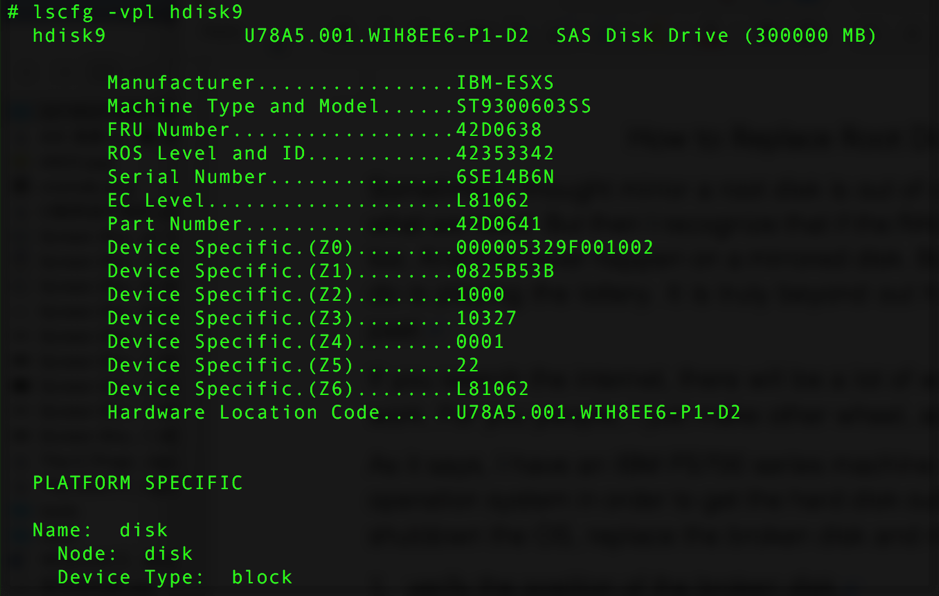Click the Part Number value 42D0641
Viewport: 939px width, 596px height.
click(499, 224)
